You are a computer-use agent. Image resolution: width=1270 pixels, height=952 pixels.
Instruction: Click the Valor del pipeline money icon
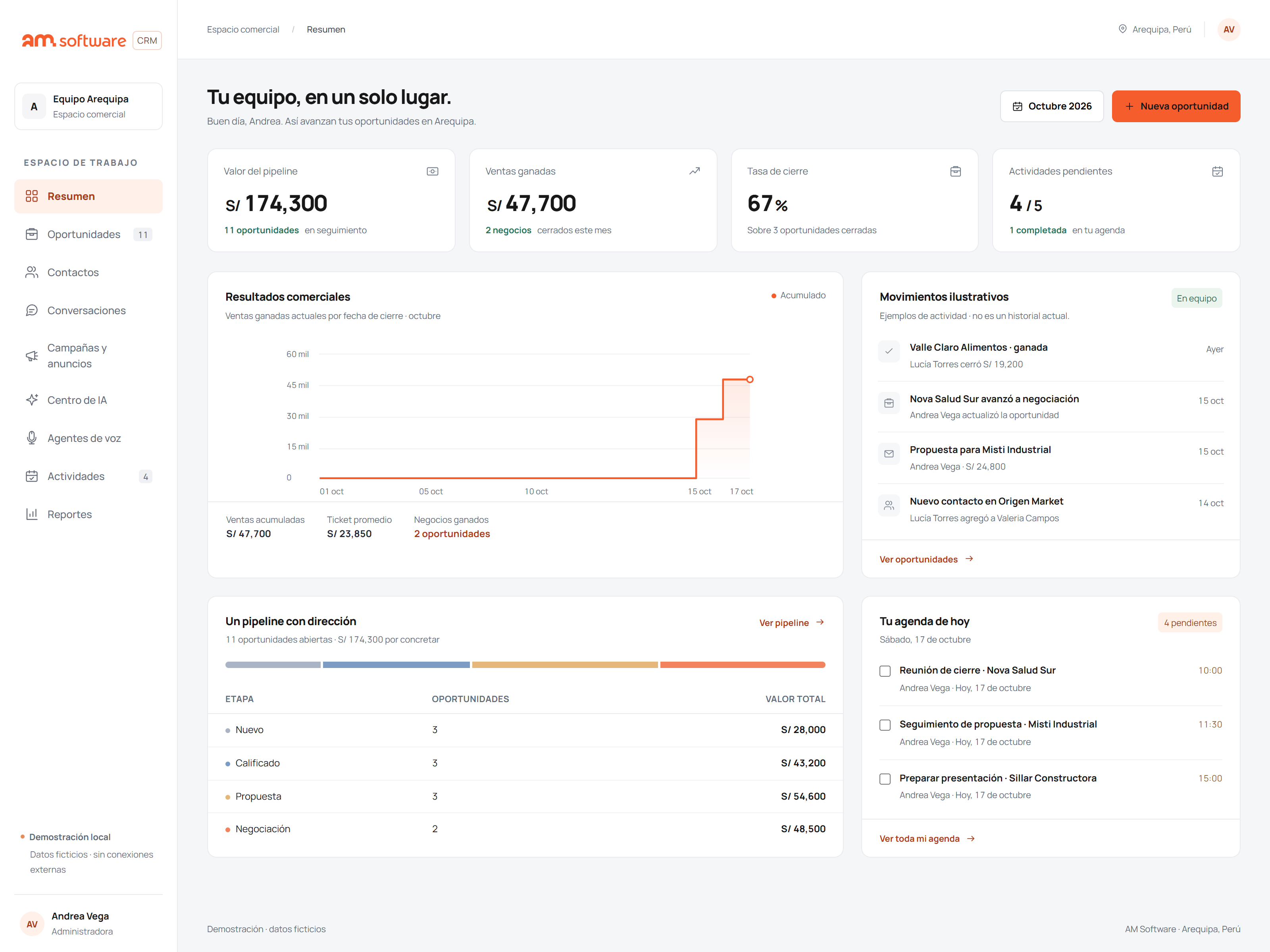point(432,171)
